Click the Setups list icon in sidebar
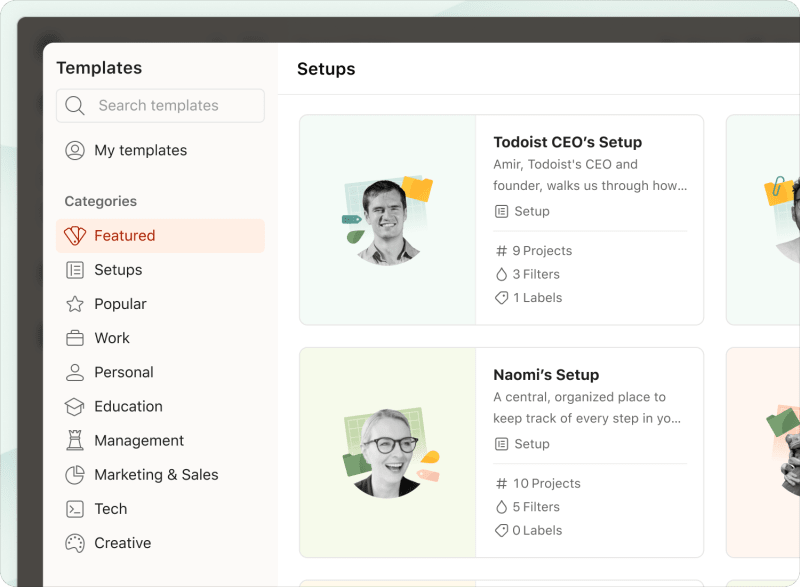 [x=75, y=269]
